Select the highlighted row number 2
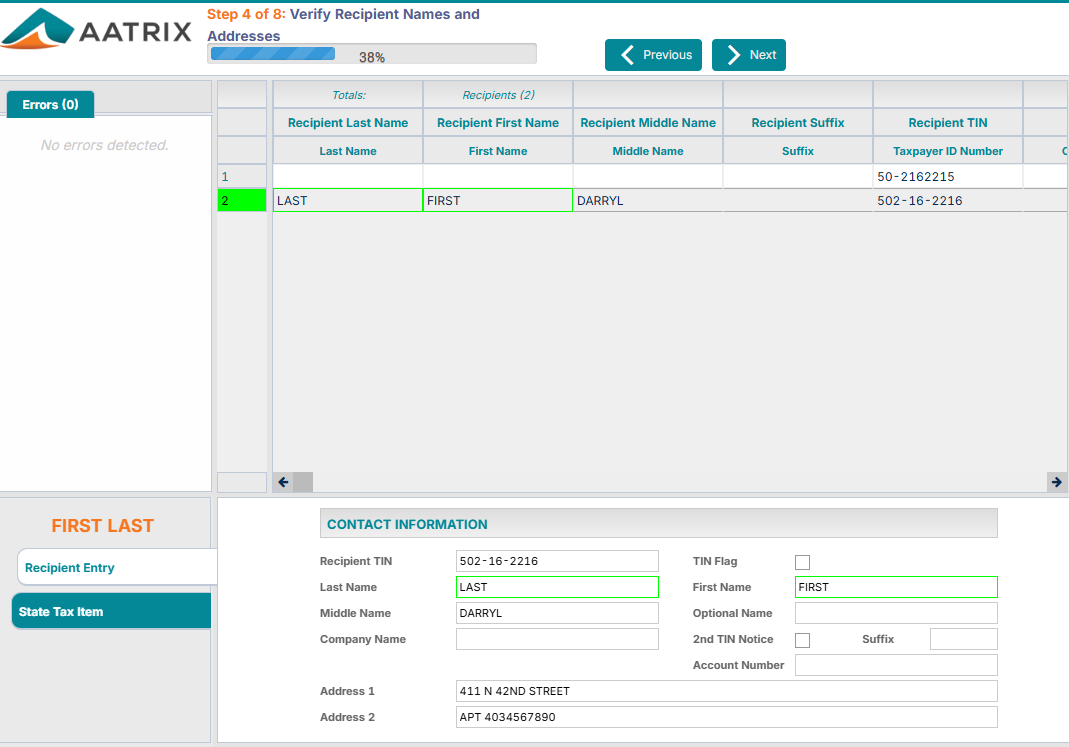 pyautogui.click(x=241, y=200)
